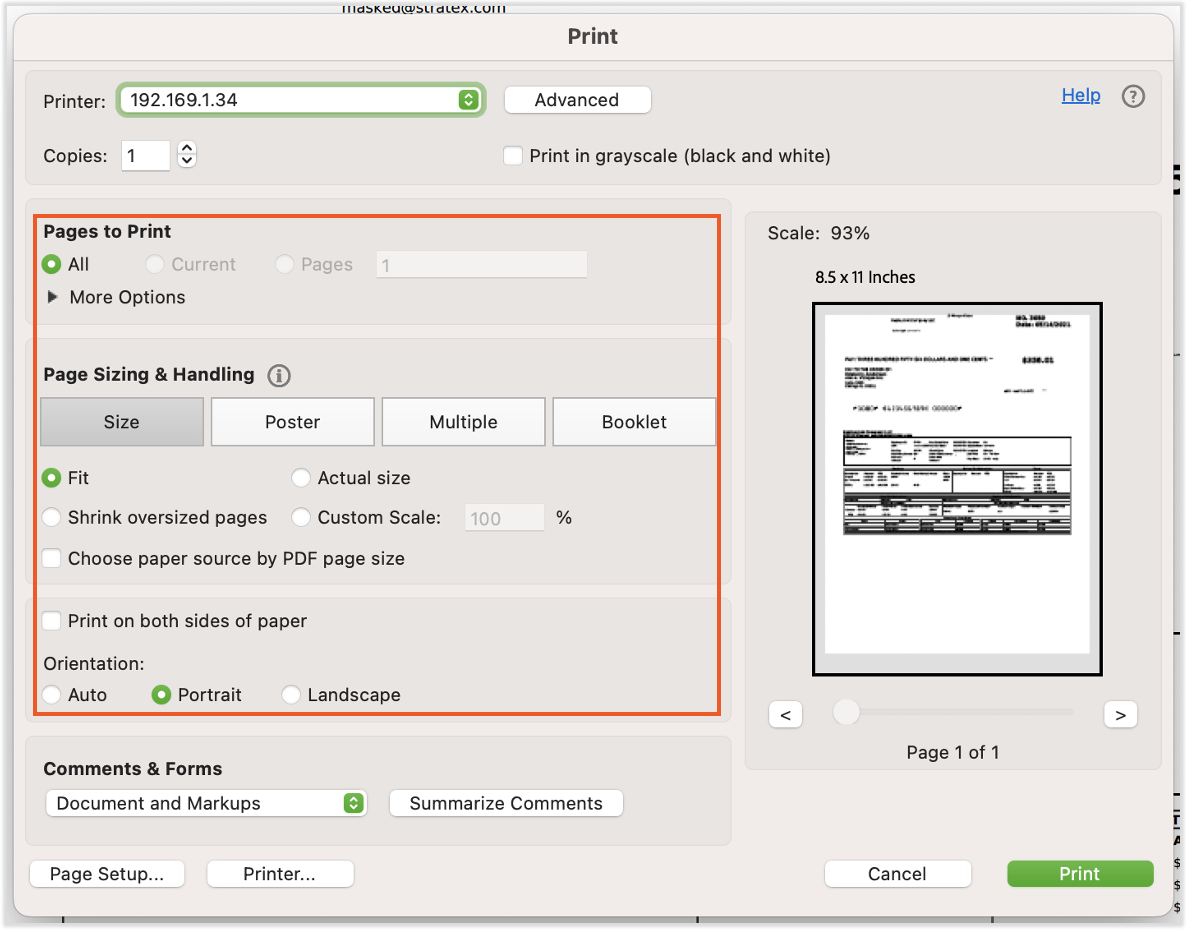This screenshot has height=932, width=1194.
Task: Open the printer selection dropdown
Action: (x=466, y=99)
